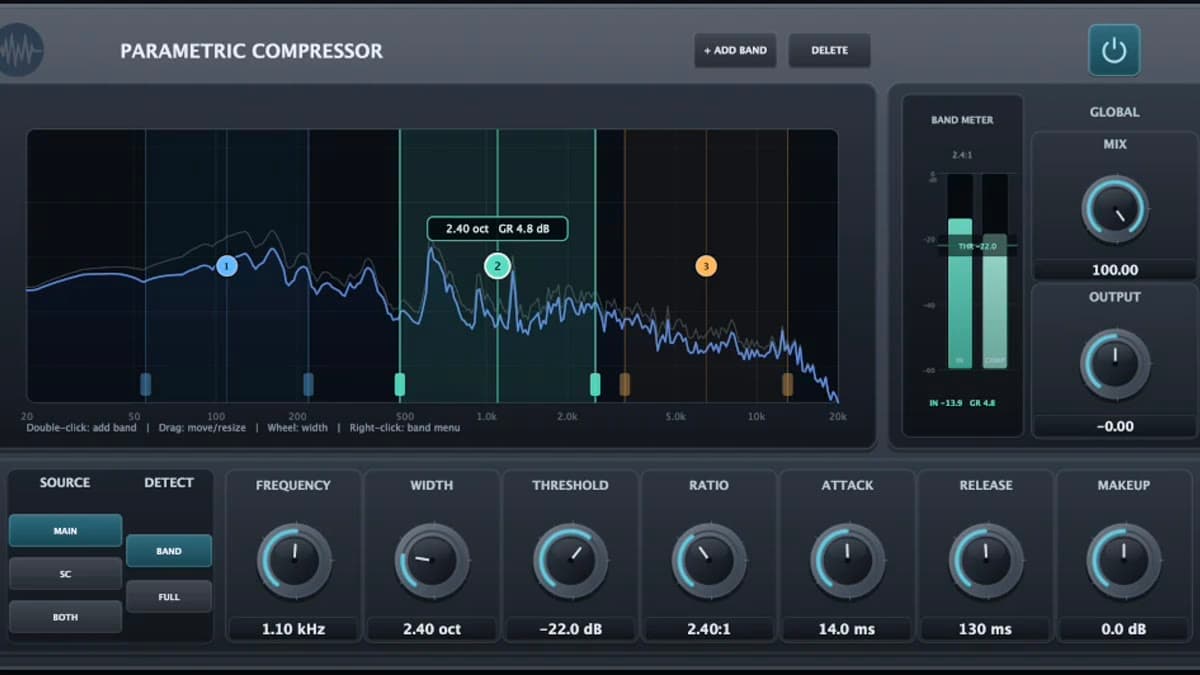Click the 'PARAMETRIC COMPRESSOR' title
This screenshot has width=1200, height=675.
pyautogui.click(x=251, y=51)
